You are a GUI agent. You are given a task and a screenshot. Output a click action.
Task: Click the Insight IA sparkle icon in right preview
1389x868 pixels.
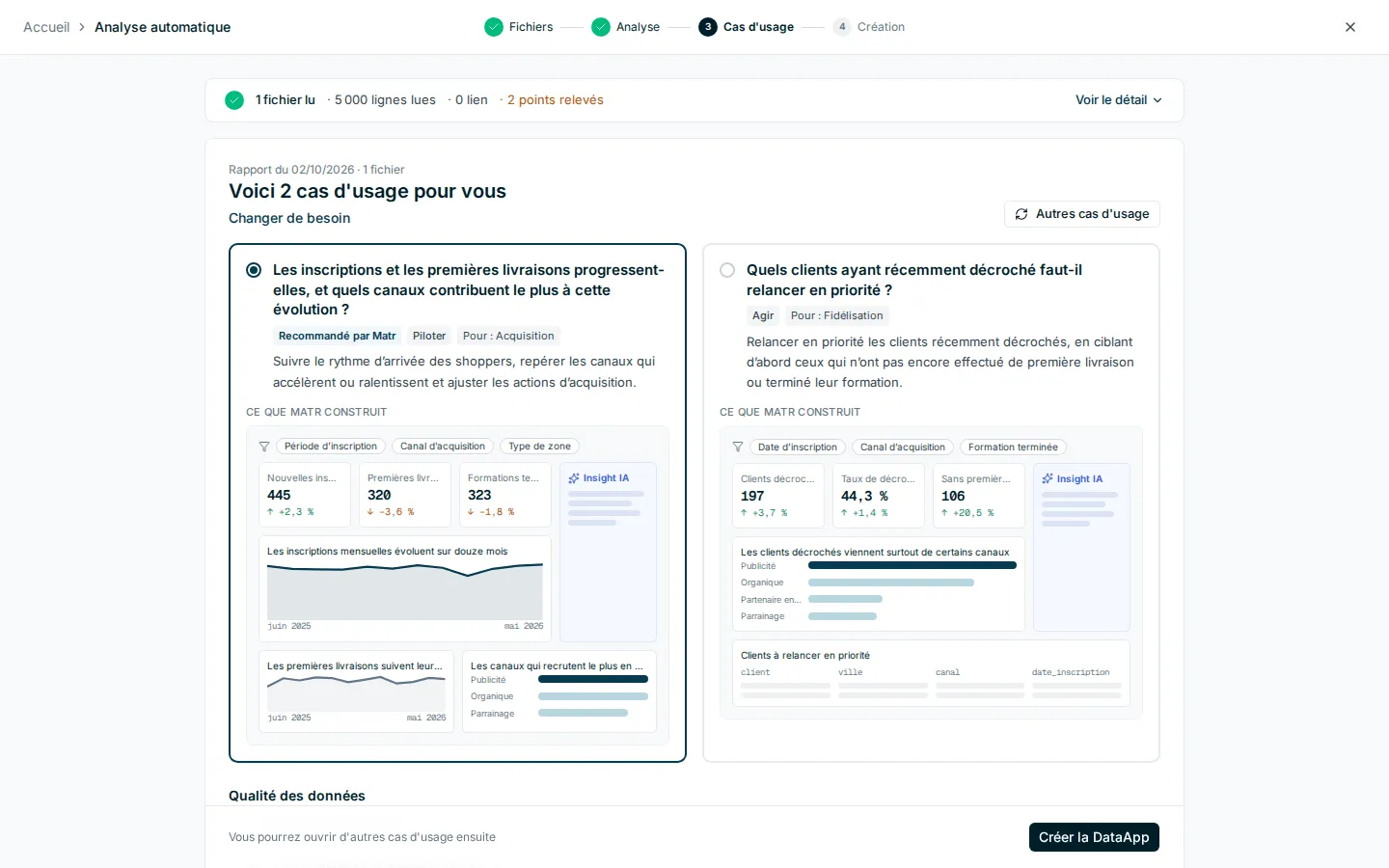coord(1048,479)
